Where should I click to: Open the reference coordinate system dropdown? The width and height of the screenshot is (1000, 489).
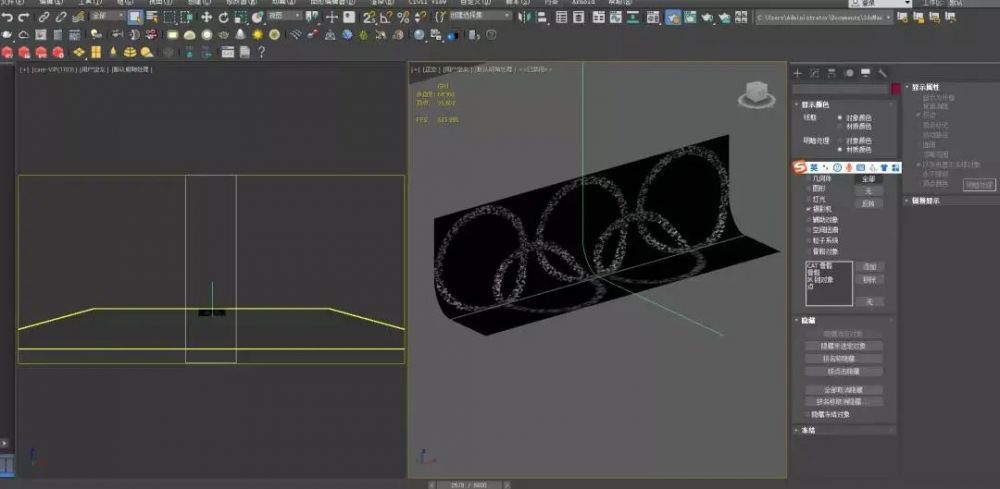pyautogui.click(x=284, y=15)
